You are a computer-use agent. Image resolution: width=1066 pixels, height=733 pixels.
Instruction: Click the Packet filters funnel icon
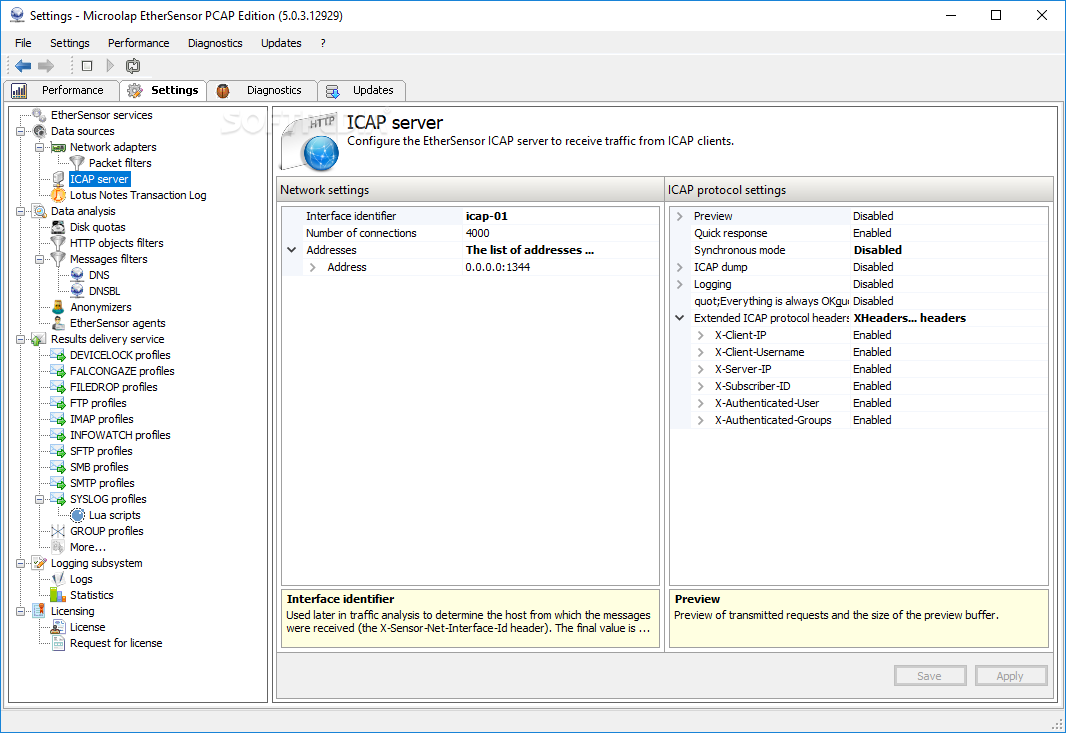click(78, 163)
